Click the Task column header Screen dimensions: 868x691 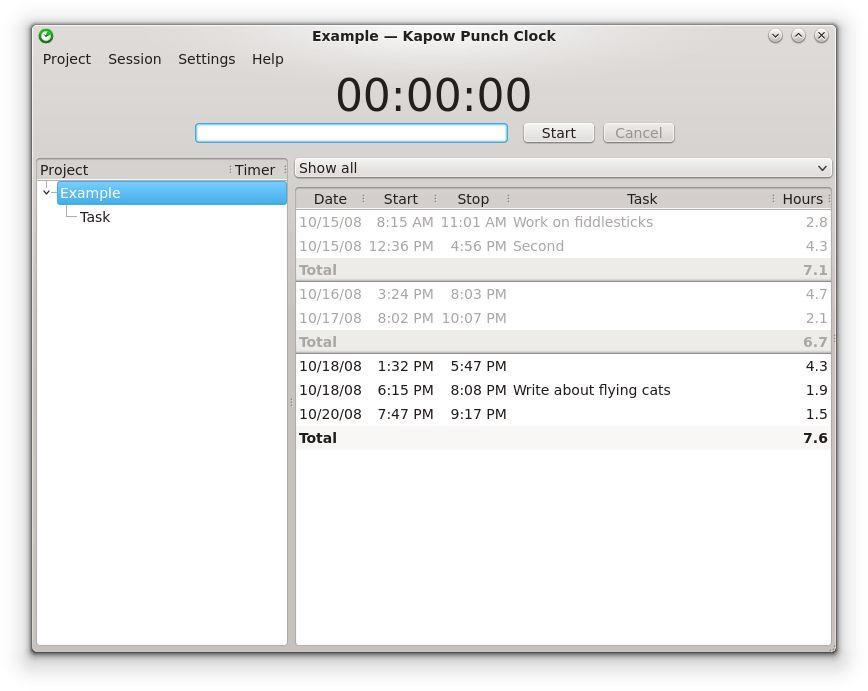click(642, 199)
